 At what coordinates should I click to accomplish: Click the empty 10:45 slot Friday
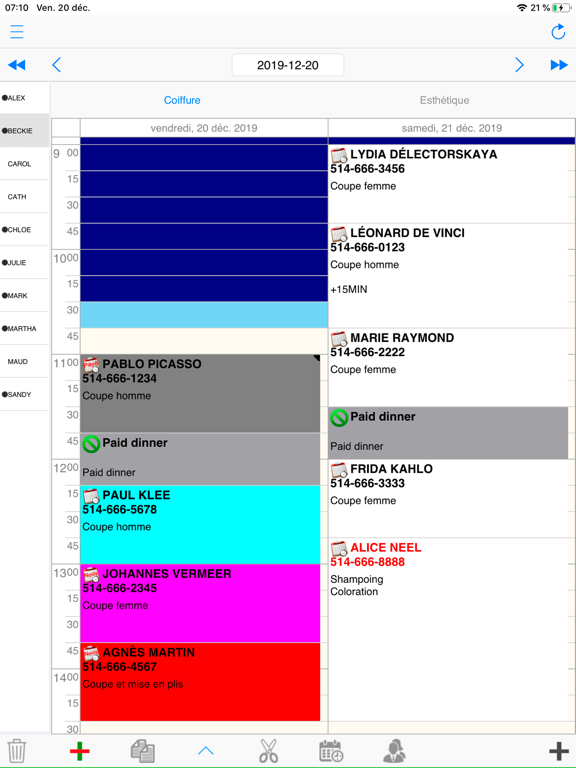pos(204,341)
